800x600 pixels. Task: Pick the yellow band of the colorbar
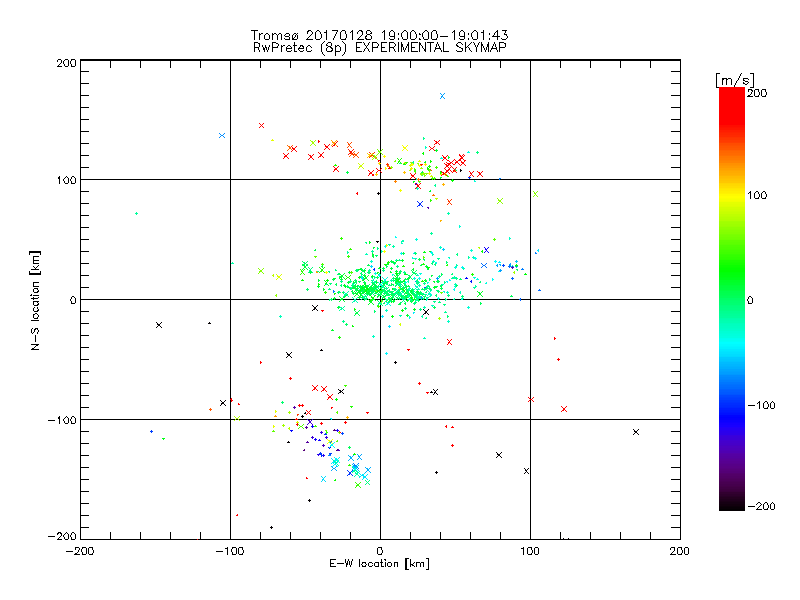(x=732, y=196)
